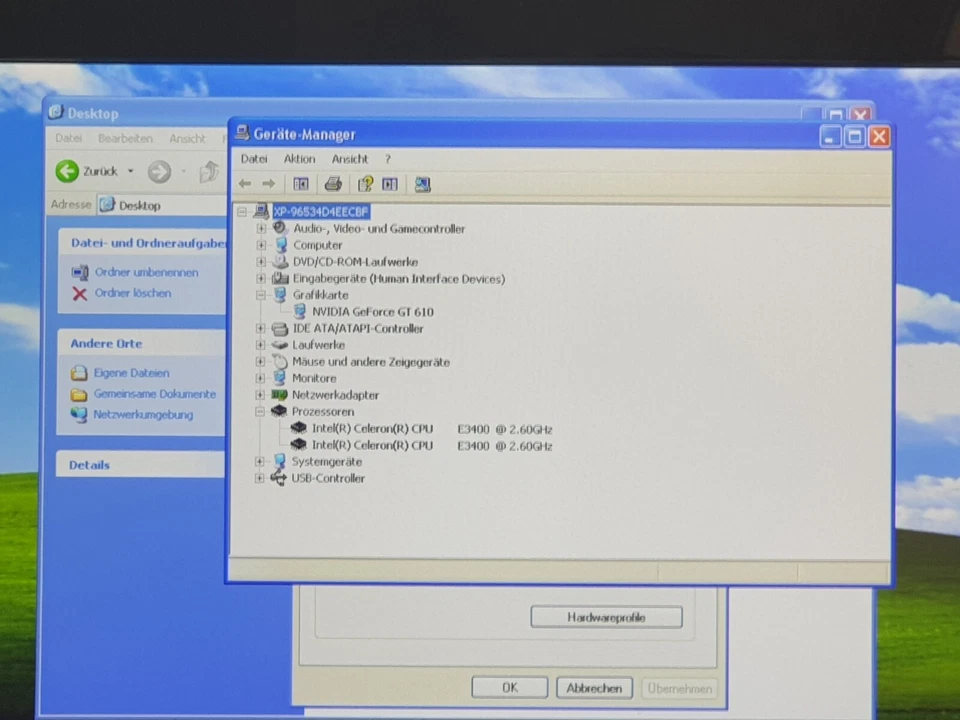The height and width of the screenshot is (720, 960).
Task: Click the Forward arrow in Geräte-Manager toolbar
Action: (268, 184)
